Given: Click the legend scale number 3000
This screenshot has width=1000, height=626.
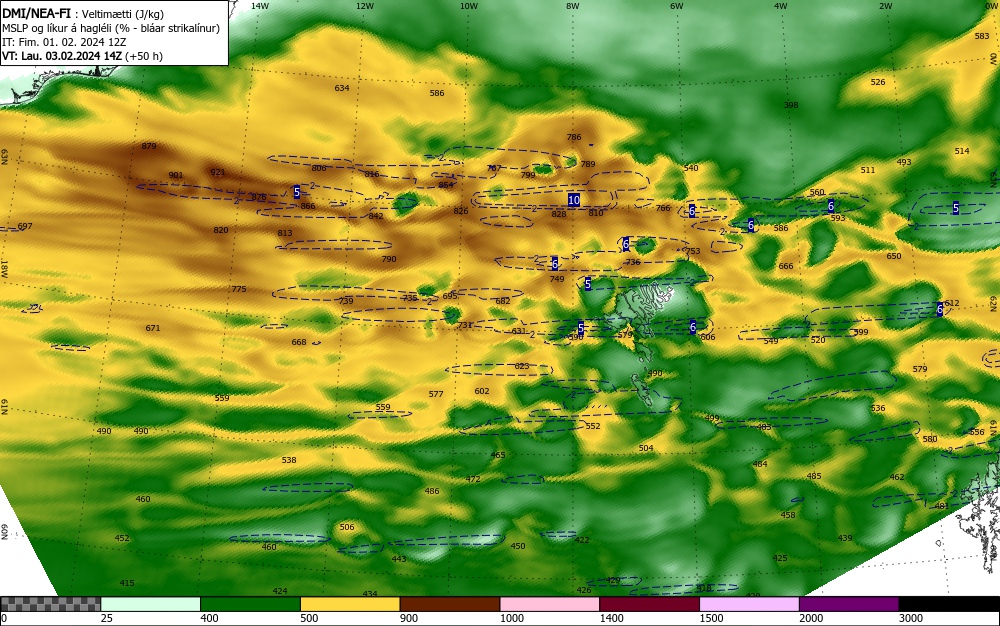Looking at the screenshot, I should [x=911, y=618].
